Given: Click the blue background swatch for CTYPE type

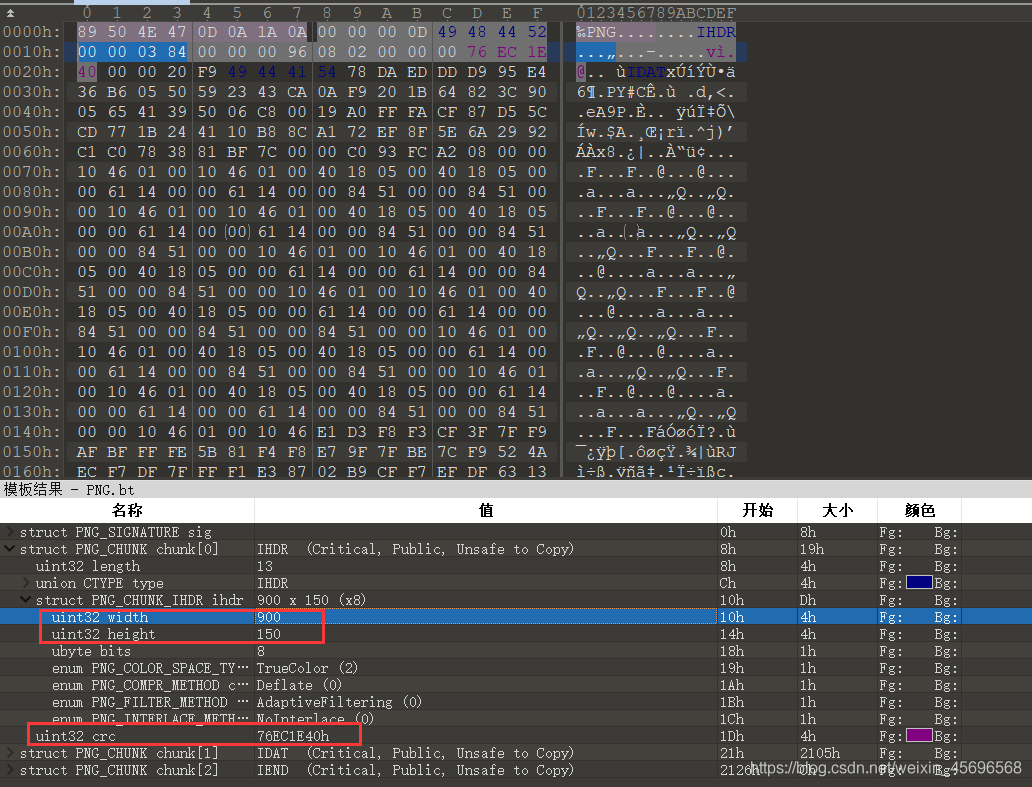Looking at the screenshot, I should click(918, 583).
